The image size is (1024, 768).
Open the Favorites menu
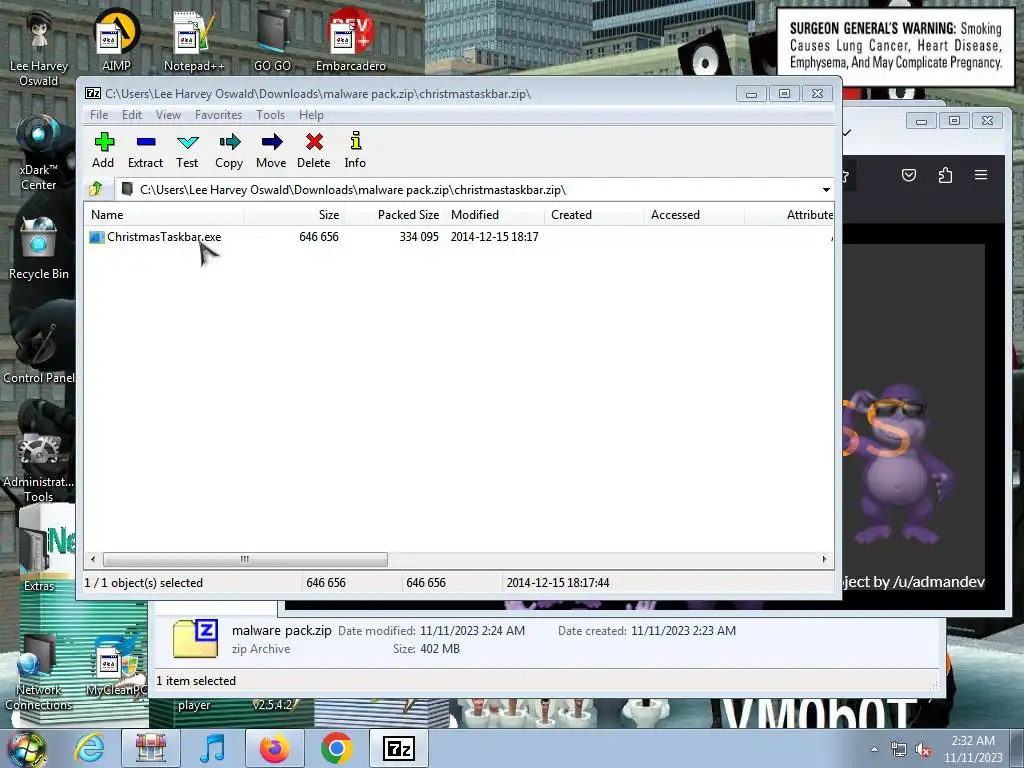coord(219,115)
